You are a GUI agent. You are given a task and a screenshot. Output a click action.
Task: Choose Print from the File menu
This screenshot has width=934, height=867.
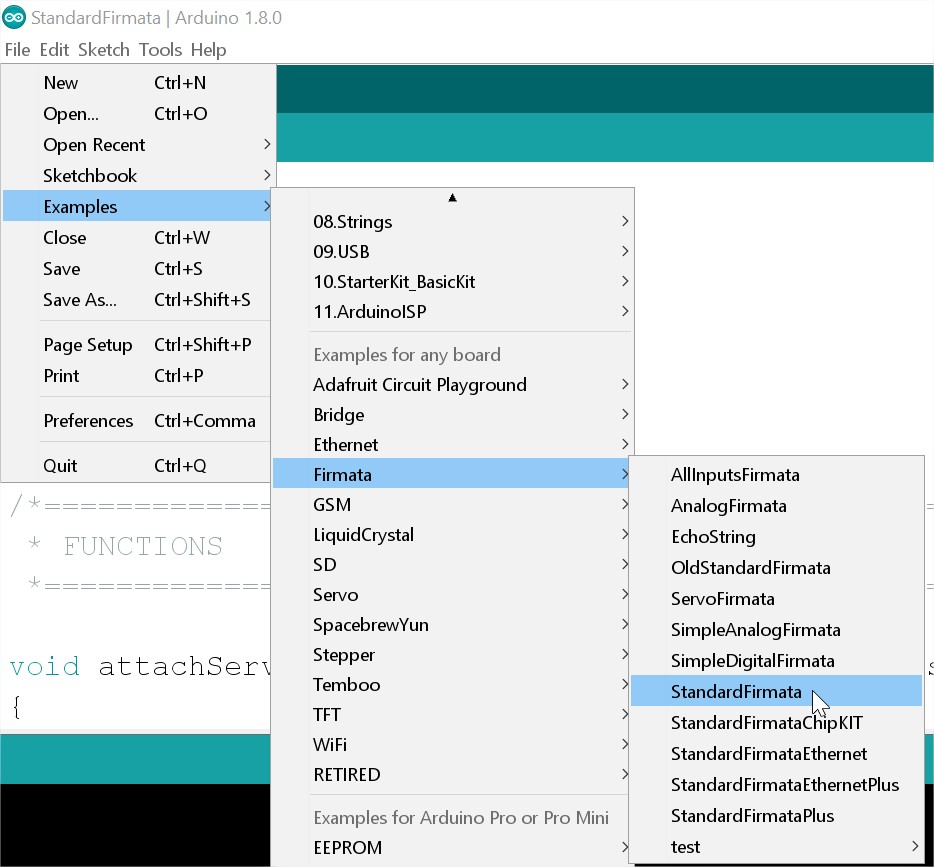137,376
